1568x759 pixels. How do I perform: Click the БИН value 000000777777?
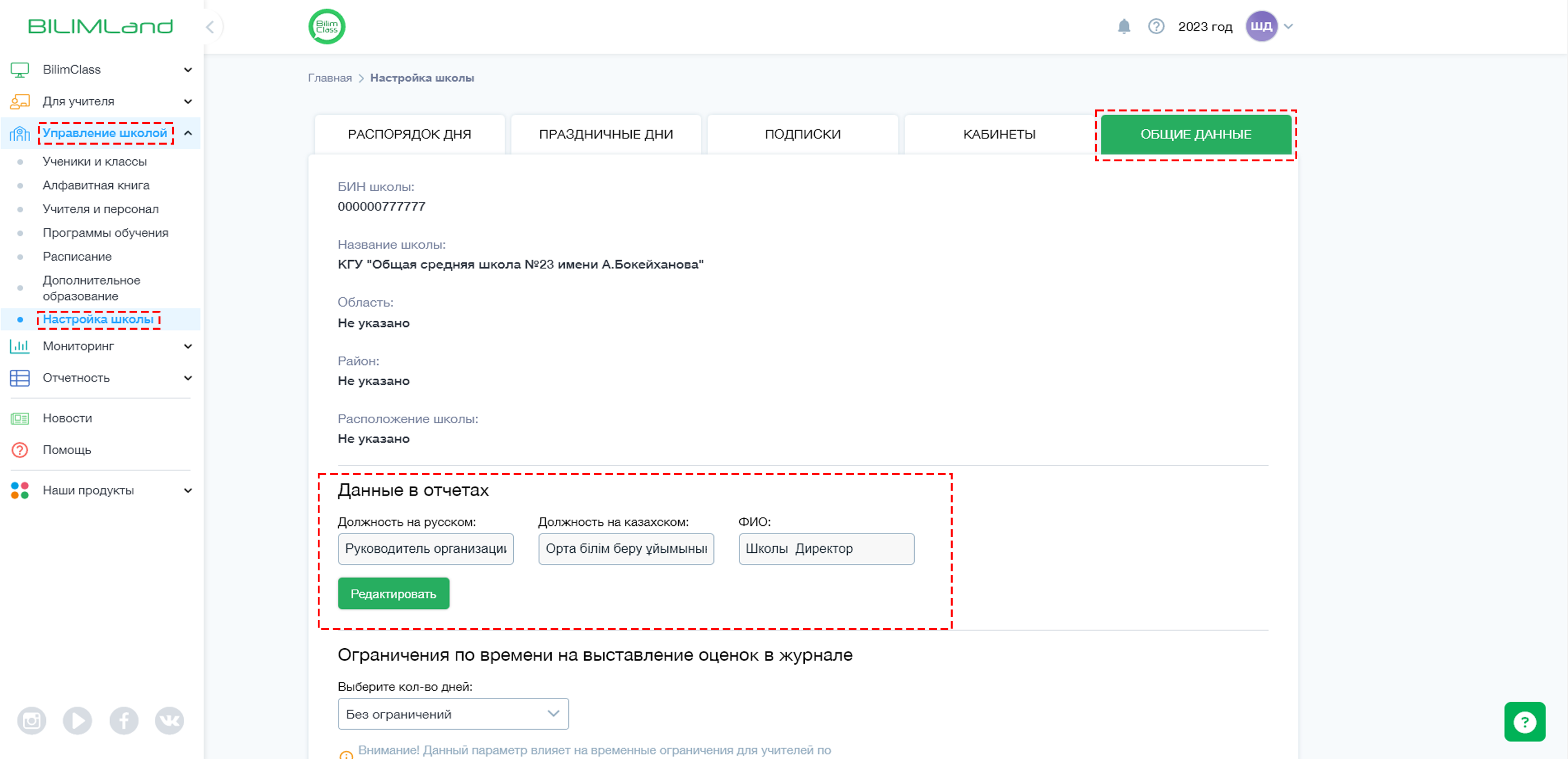point(381,207)
